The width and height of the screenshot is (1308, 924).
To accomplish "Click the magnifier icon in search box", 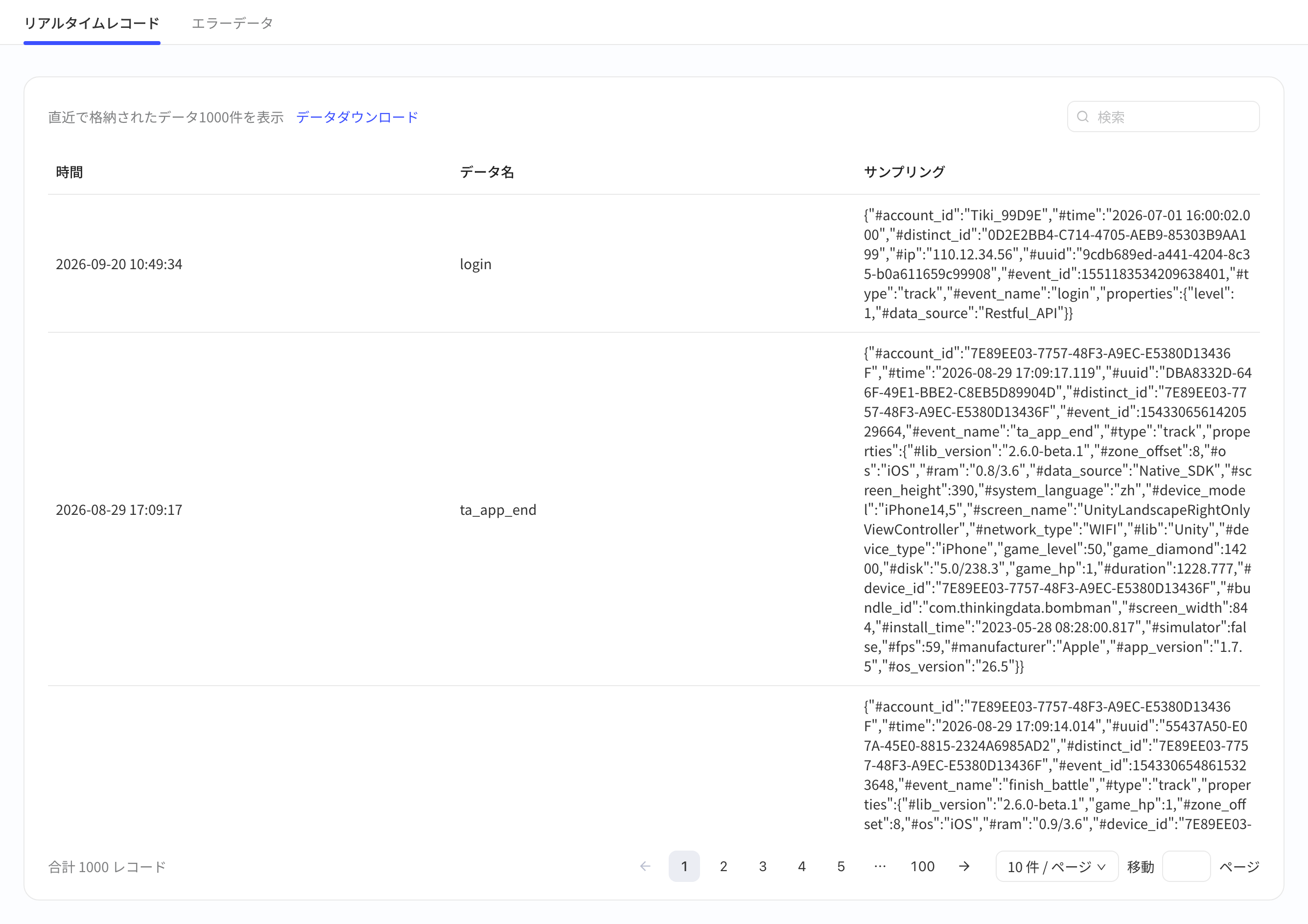I will click(1083, 117).
